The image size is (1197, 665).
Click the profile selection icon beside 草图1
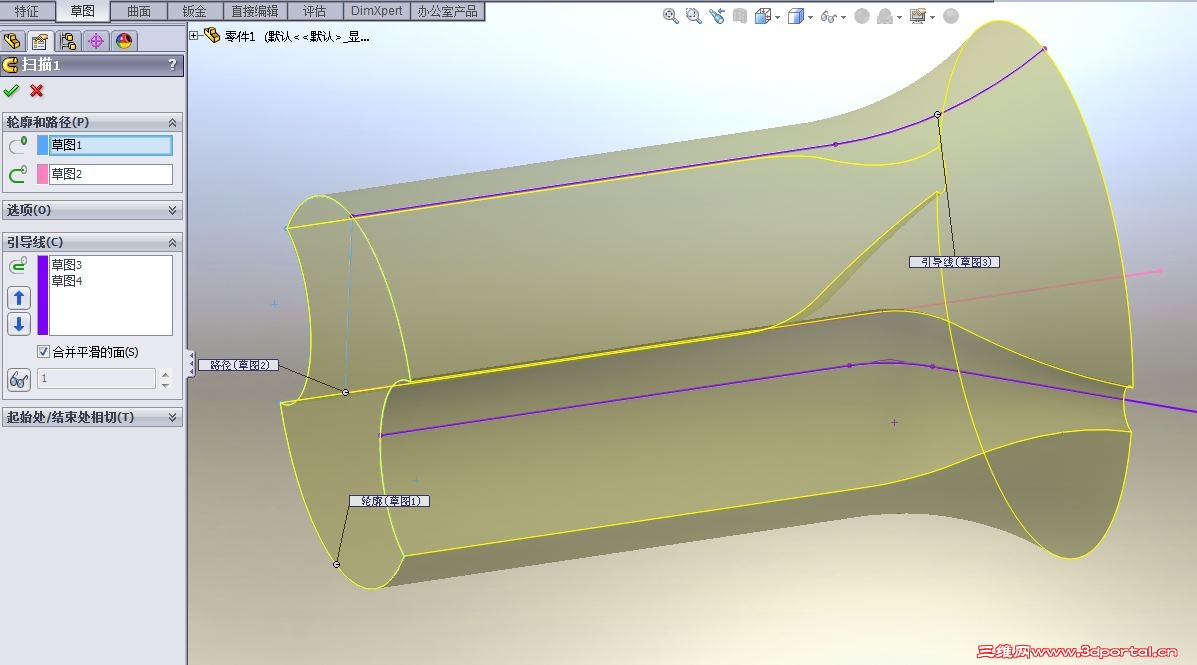tap(18, 145)
